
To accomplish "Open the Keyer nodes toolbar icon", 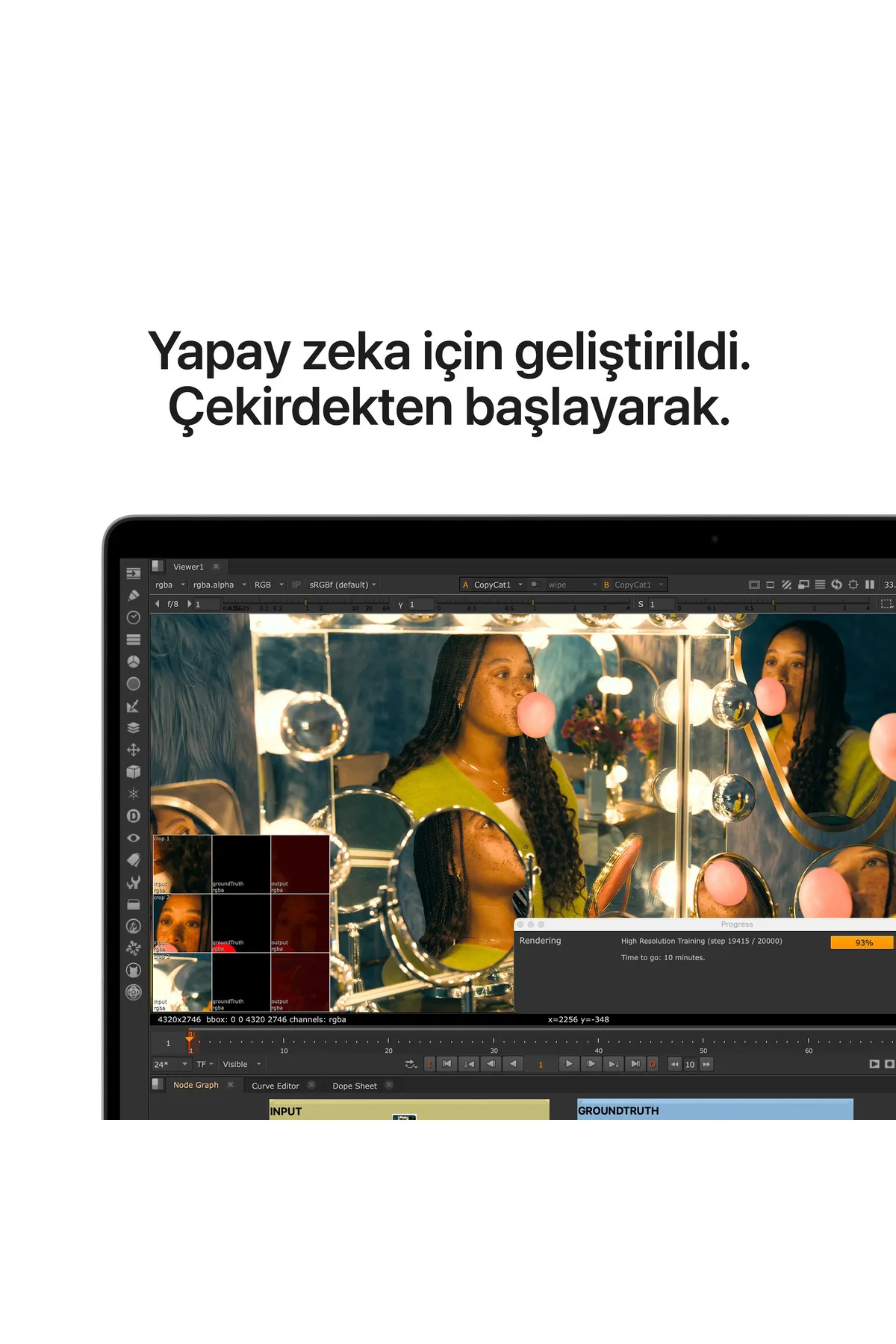I will coord(134,706).
